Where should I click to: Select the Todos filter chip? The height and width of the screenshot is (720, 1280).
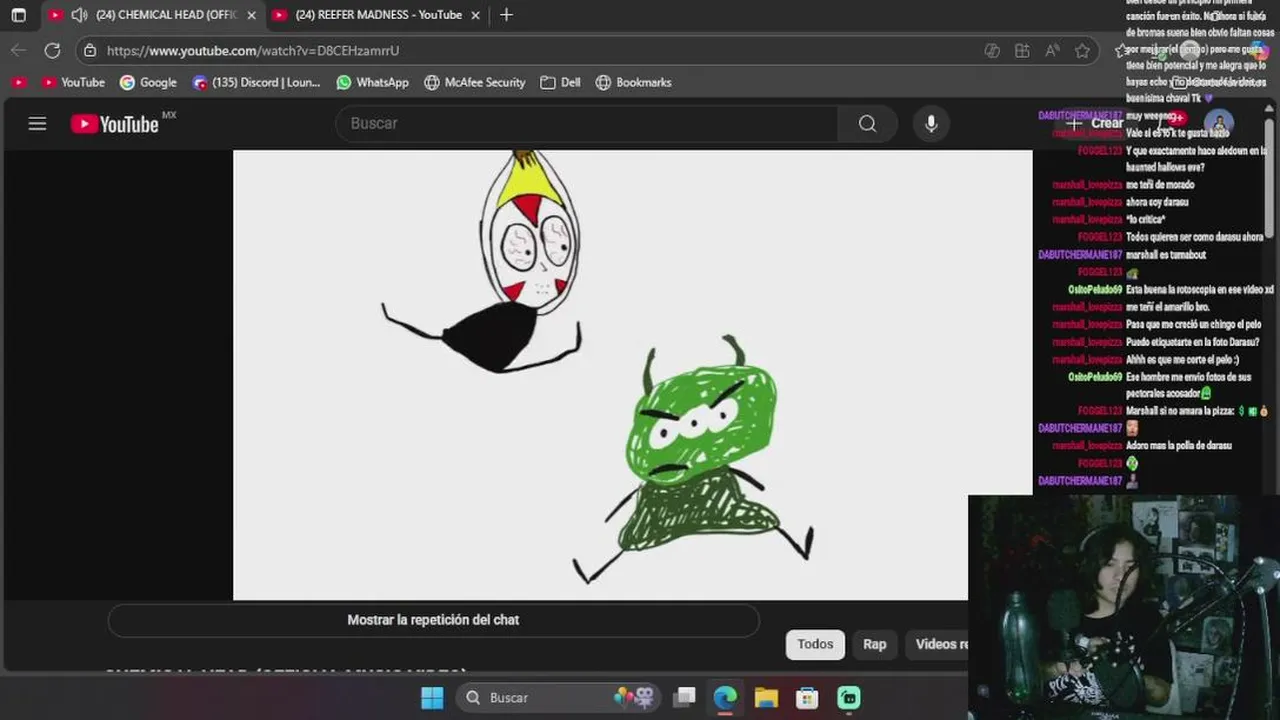tap(815, 645)
